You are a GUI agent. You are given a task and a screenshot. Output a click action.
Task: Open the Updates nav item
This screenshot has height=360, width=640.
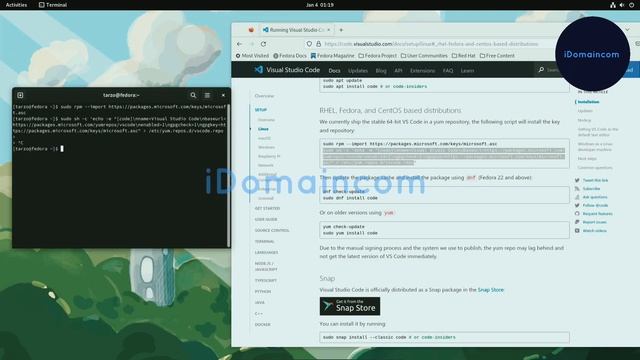tap(358, 71)
